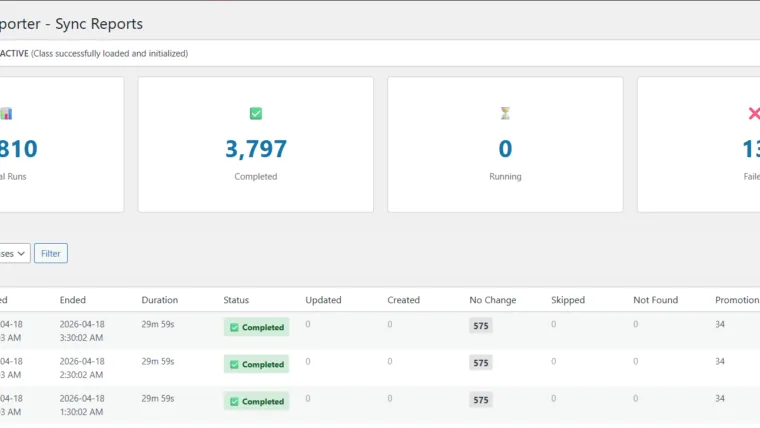
Task: Click Completed badge in the 2:30:02 AM row
Action: click(x=256, y=364)
